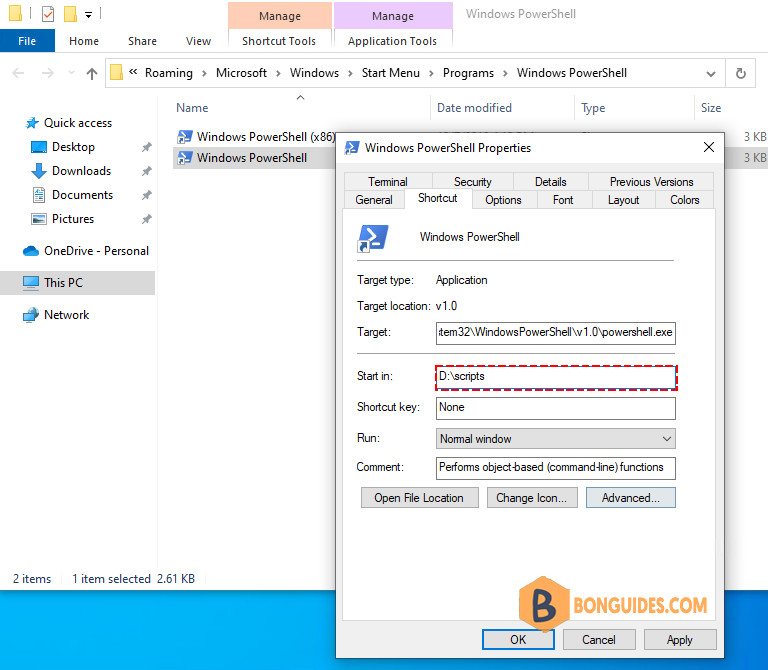
Task: Open Pictures in the navigation pane
Action: pos(73,219)
